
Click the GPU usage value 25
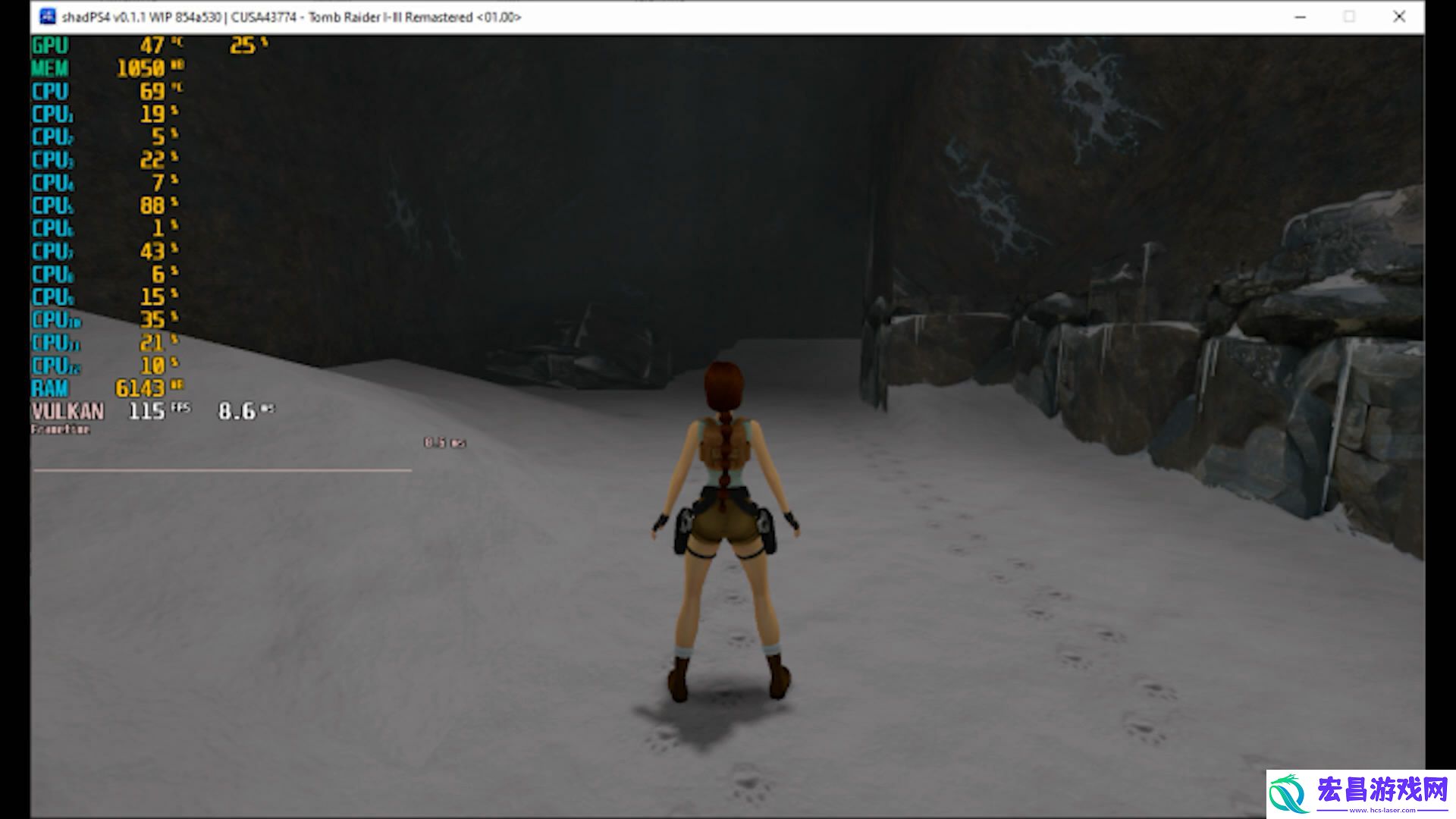[243, 46]
